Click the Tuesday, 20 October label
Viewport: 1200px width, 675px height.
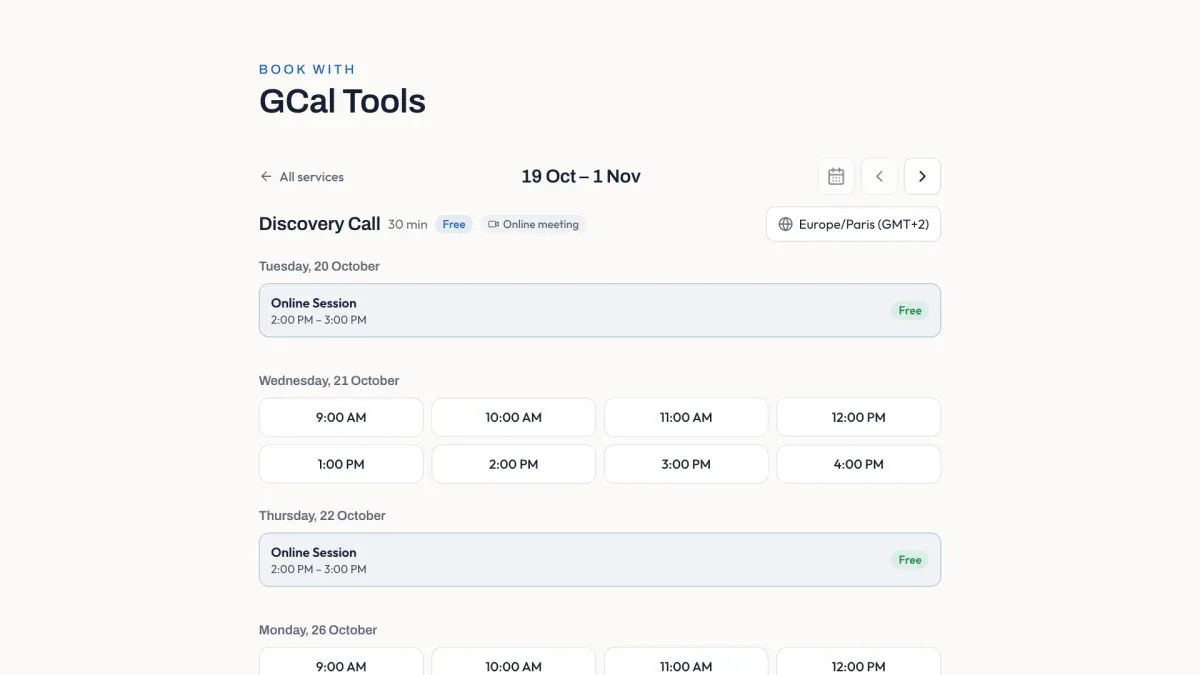tap(319, 266)
